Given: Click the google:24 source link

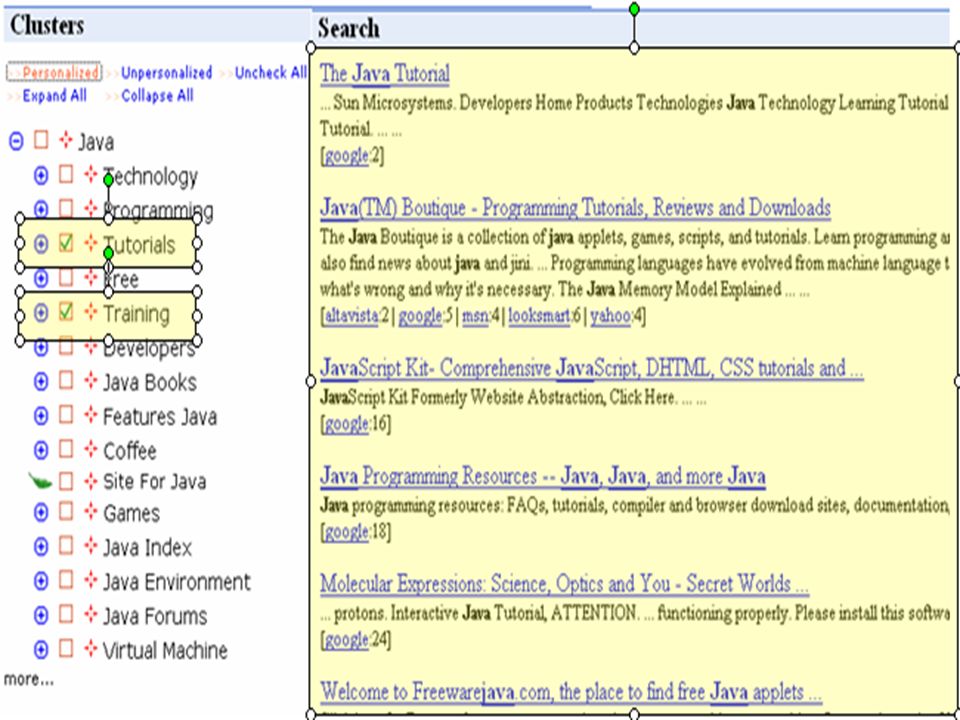Looking at the screenshot, I should pos(347,640).
